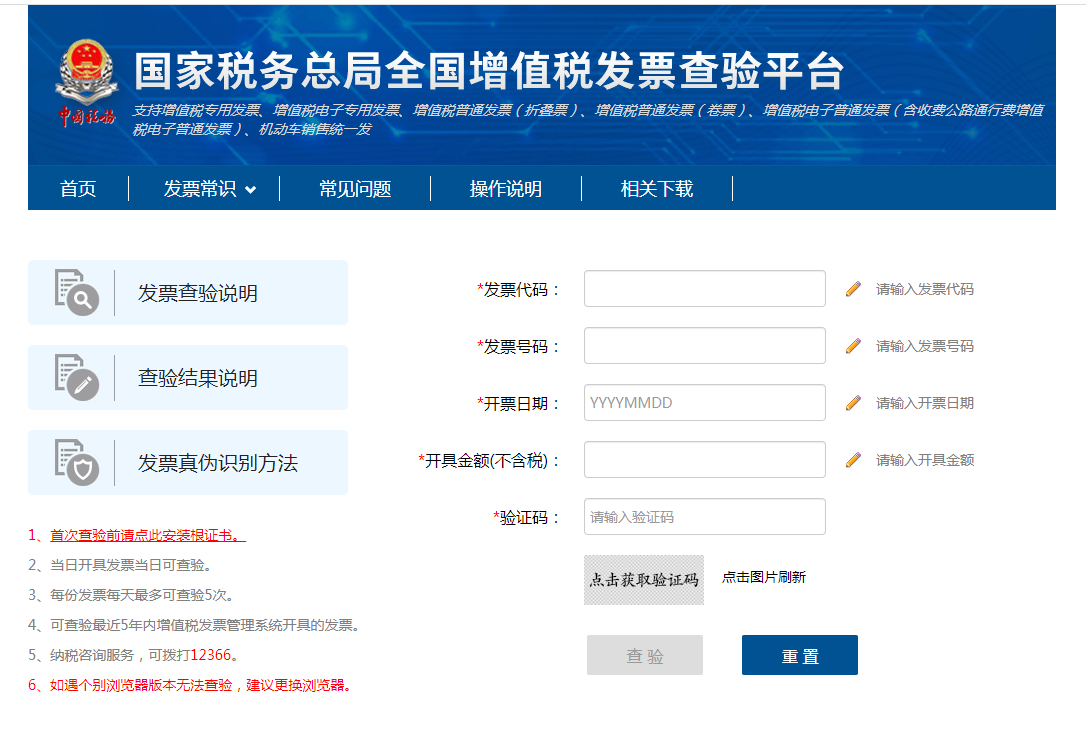Focus the 验证码 input field

click(705, 516)
